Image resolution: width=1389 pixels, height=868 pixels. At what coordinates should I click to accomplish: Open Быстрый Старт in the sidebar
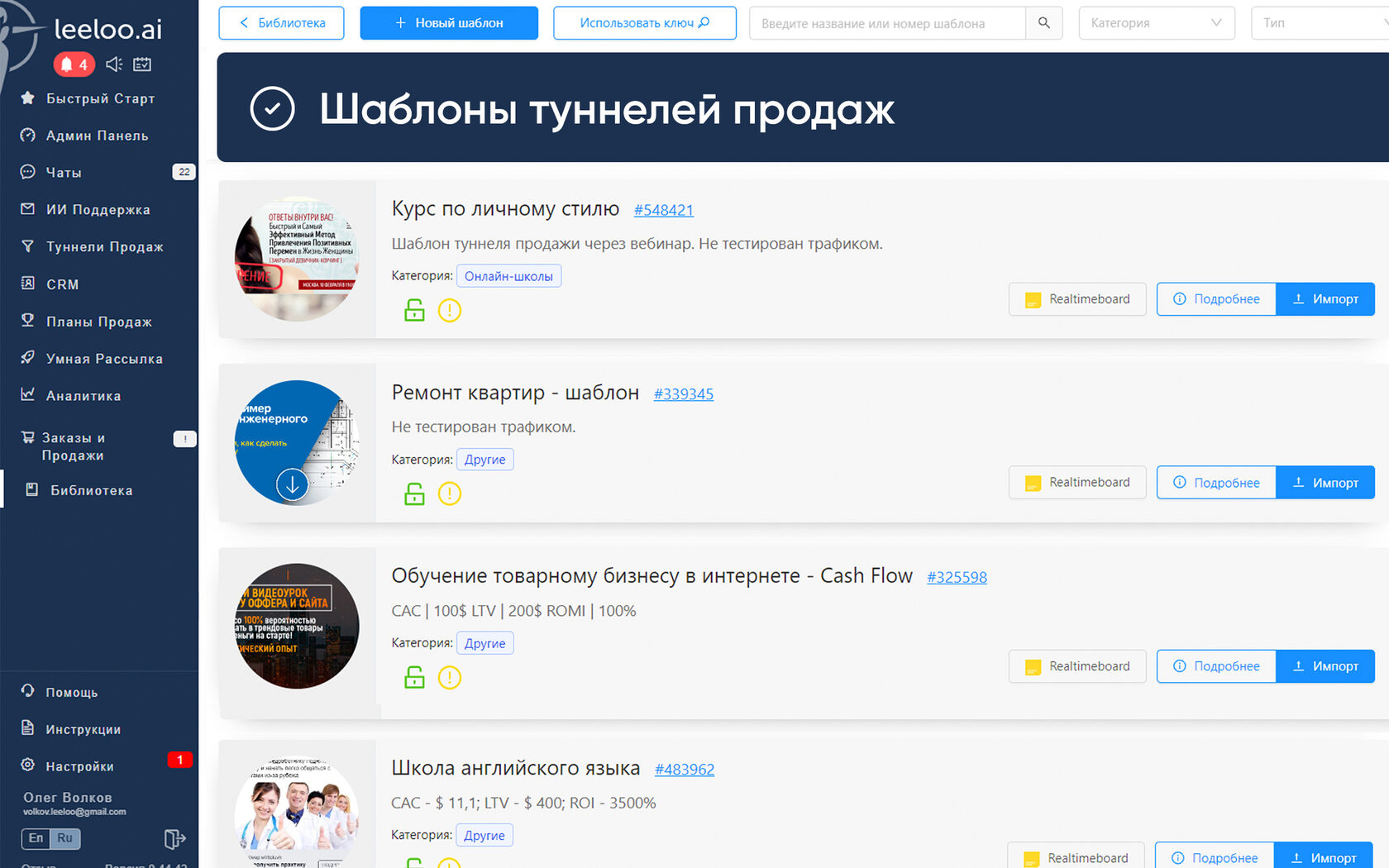99,98
